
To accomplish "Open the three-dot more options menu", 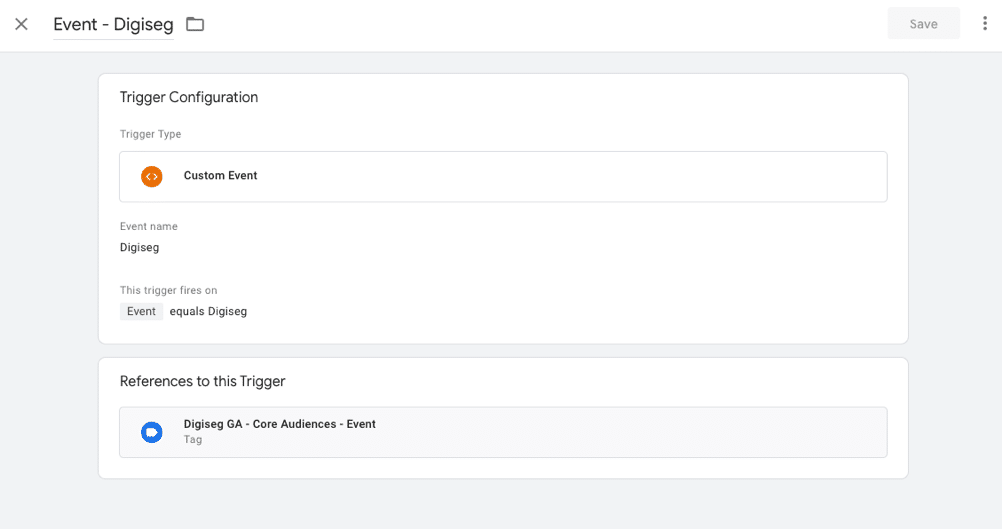I will coord(985,24).
